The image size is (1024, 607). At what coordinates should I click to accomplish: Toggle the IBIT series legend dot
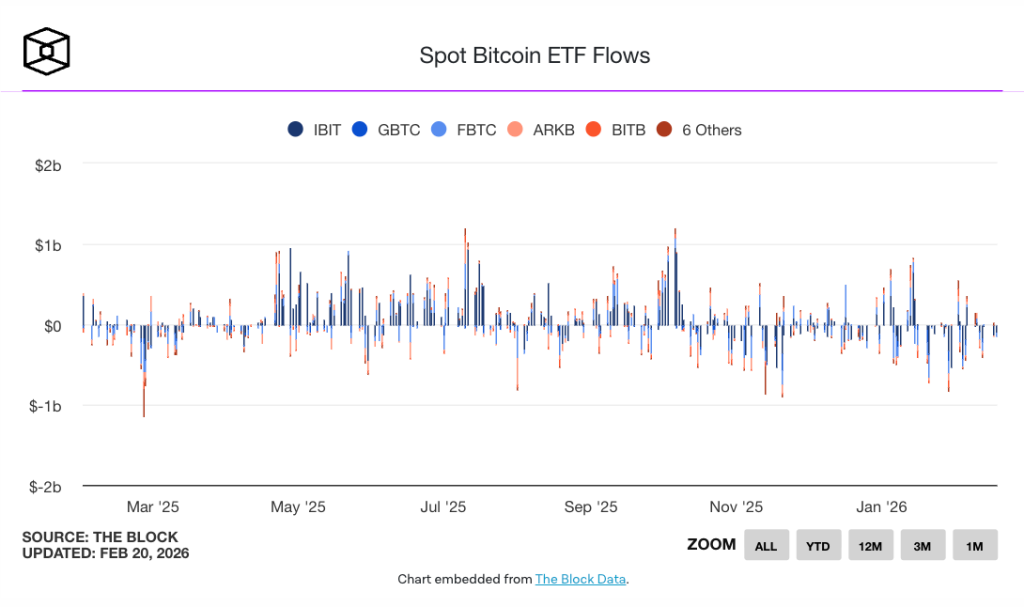pyautogui.click(x=296, y=130)
